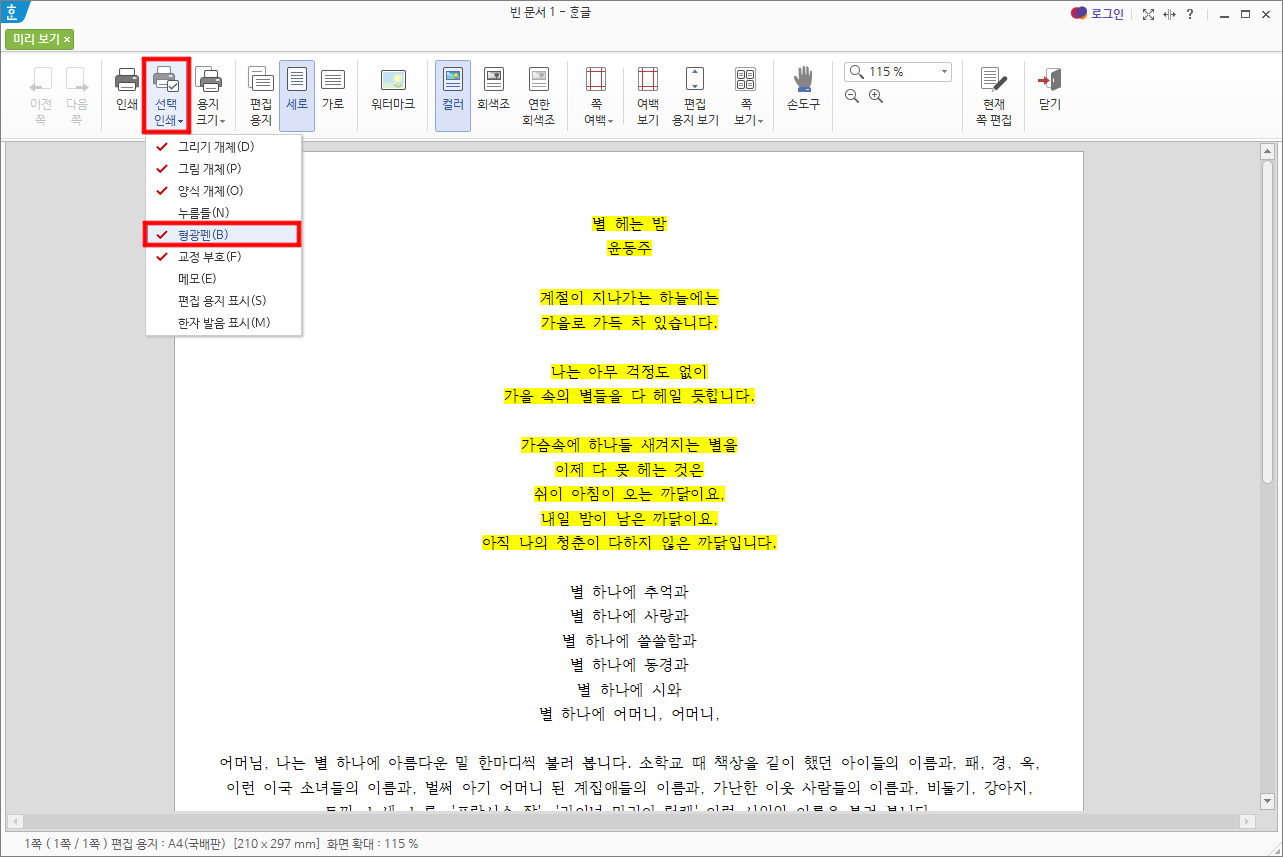Open the 쪽 보기 dropdown
The height and width of the screenshot is (857, 1283).
point(747,96)
